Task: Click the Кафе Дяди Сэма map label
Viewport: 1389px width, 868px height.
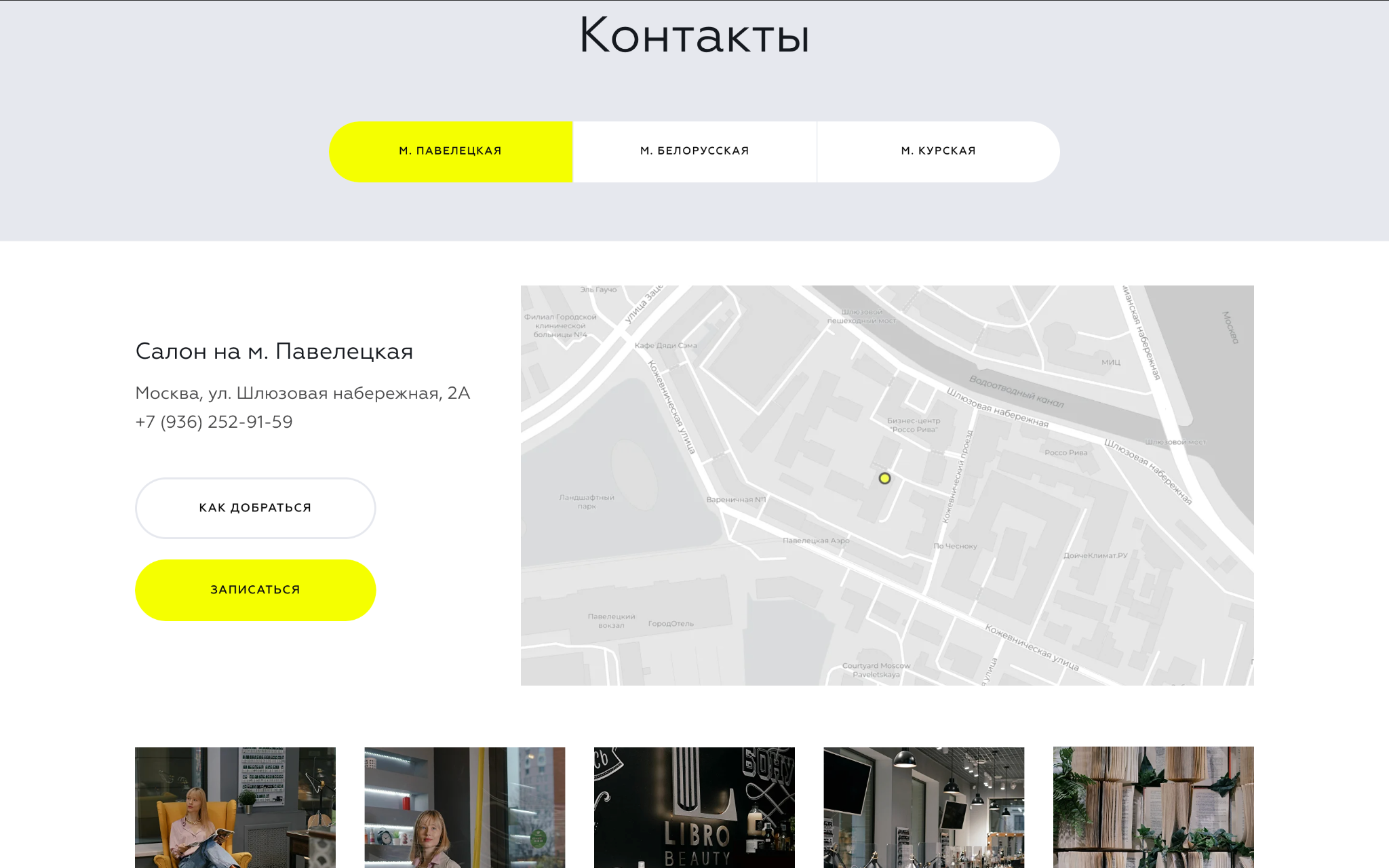Action: tap(665, 346)
